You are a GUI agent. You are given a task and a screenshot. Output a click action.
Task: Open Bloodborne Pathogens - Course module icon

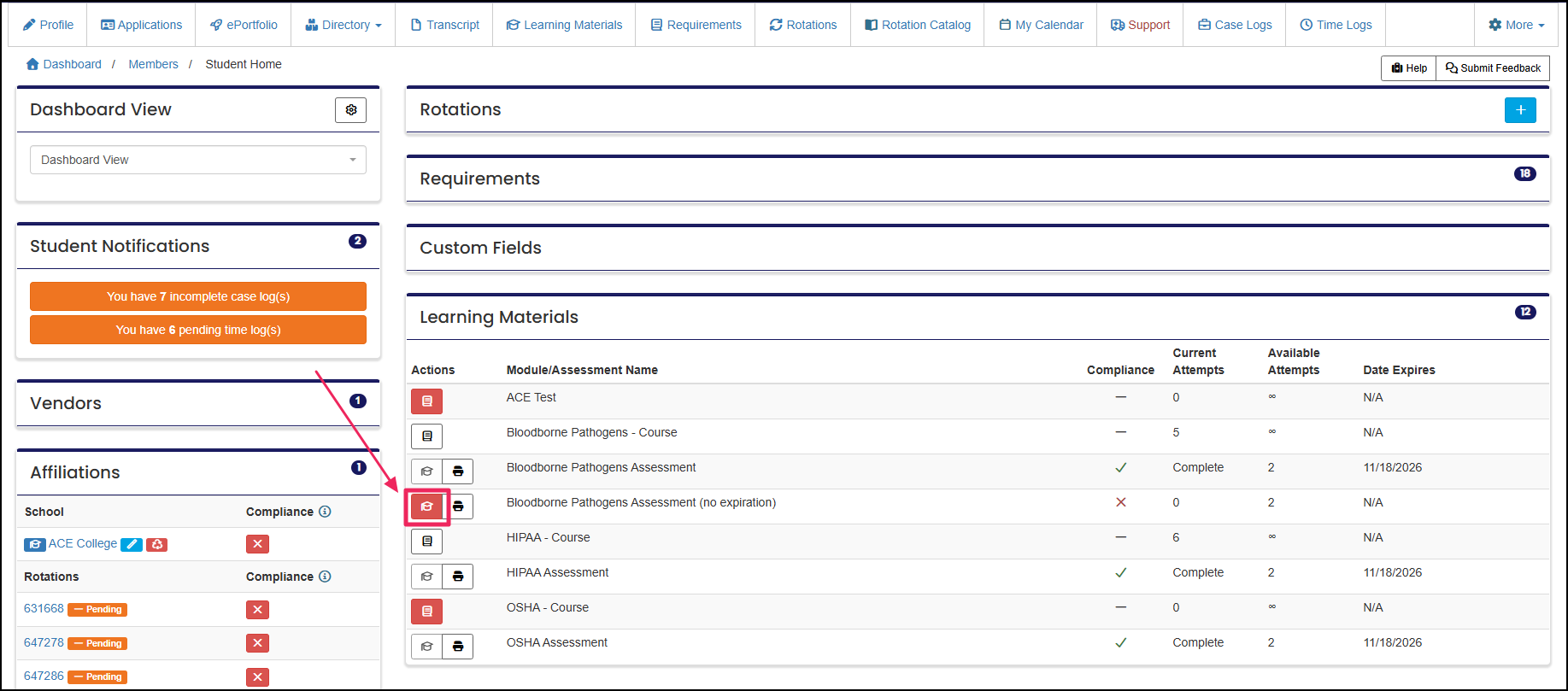coord(426,436)
